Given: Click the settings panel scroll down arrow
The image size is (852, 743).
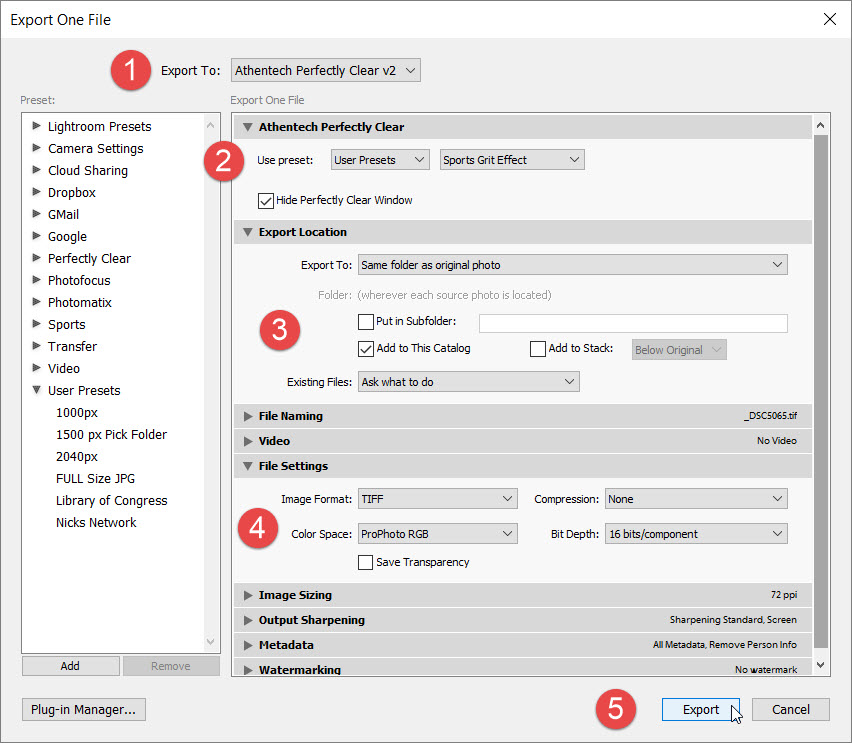Looking at the screenshot, I should pyautogui.click(x=820, y=665).
